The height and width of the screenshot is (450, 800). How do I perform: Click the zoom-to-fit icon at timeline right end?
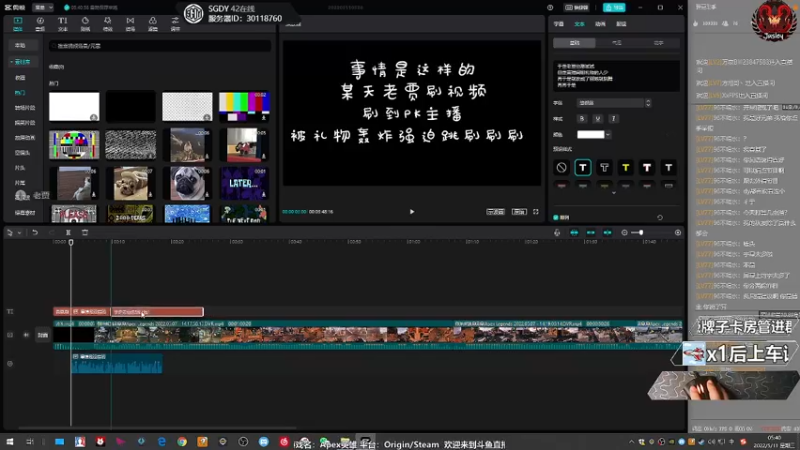click(x=678, y=233)
